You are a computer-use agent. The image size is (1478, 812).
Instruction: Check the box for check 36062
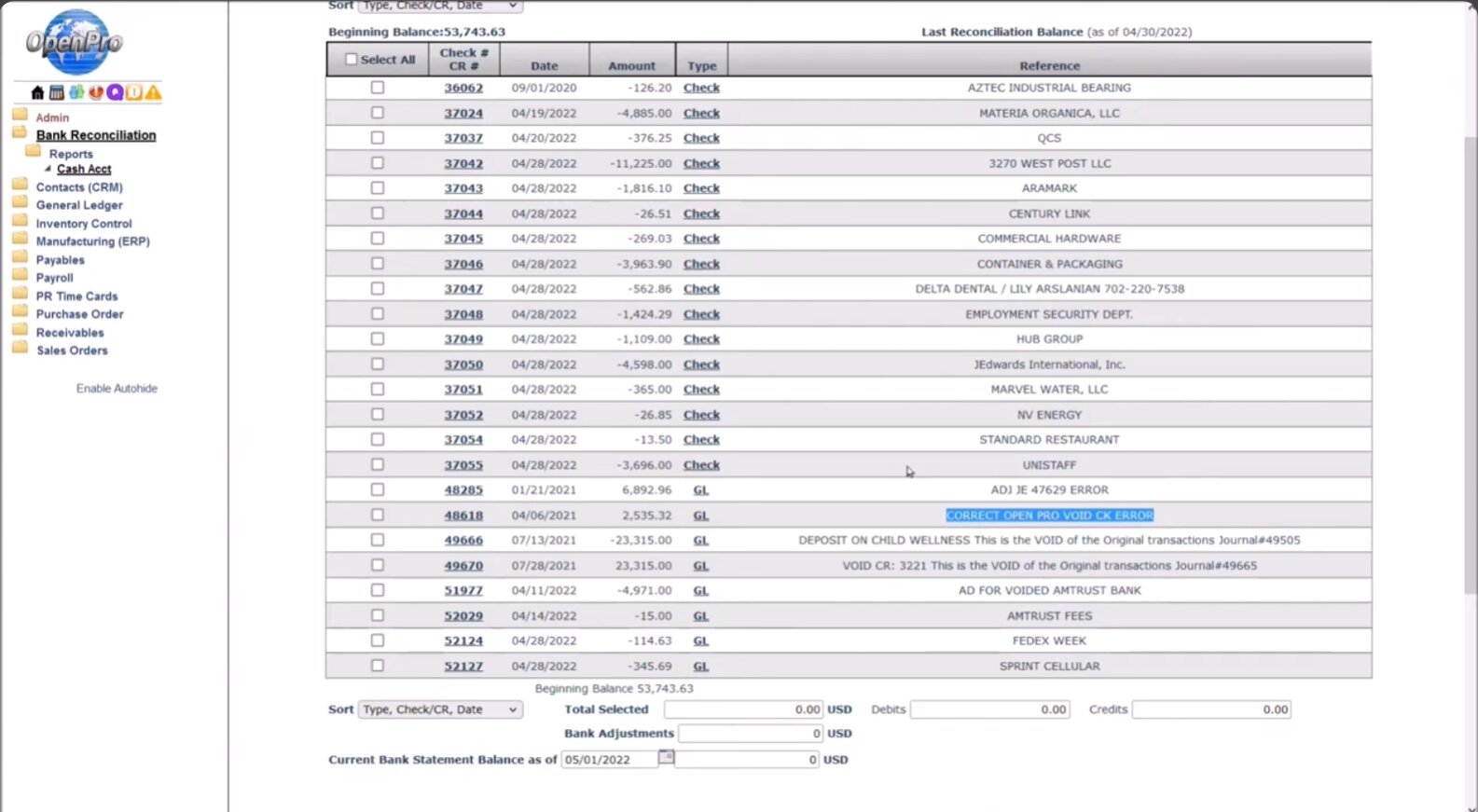click(378, 87)
